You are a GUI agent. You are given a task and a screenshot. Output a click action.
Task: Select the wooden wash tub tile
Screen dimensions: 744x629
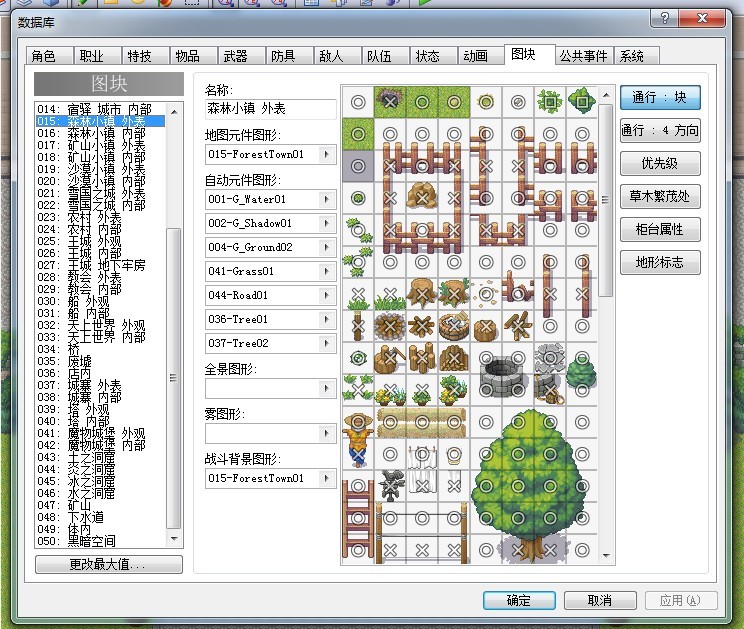454,326
